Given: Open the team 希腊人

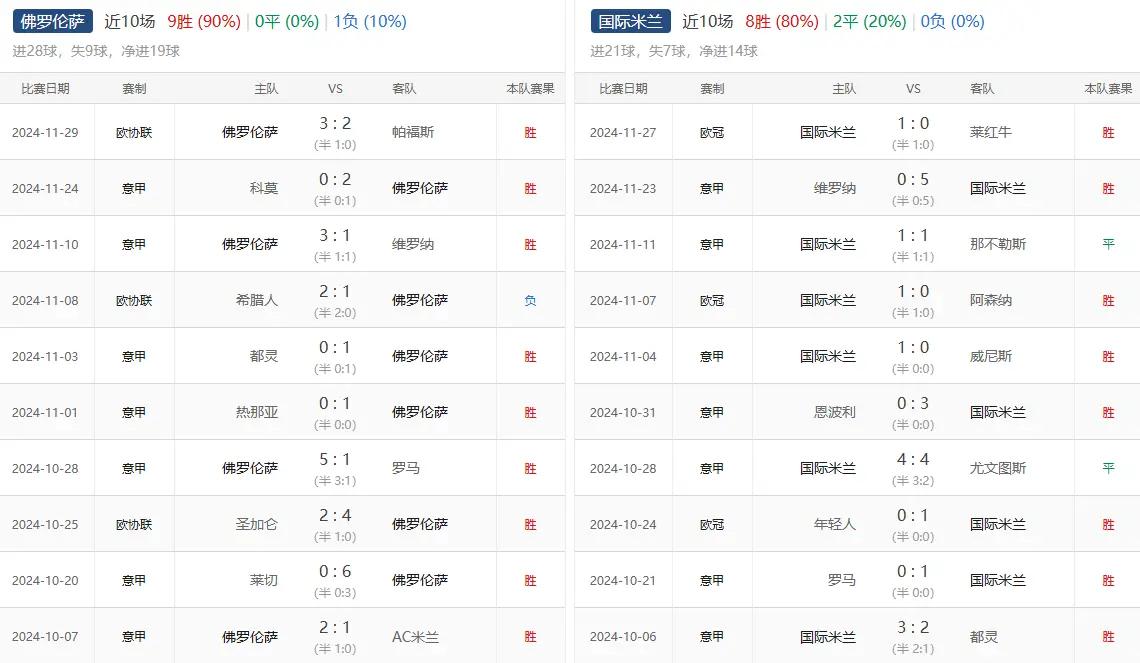Looking at the screenshot, I should [257, 300].
